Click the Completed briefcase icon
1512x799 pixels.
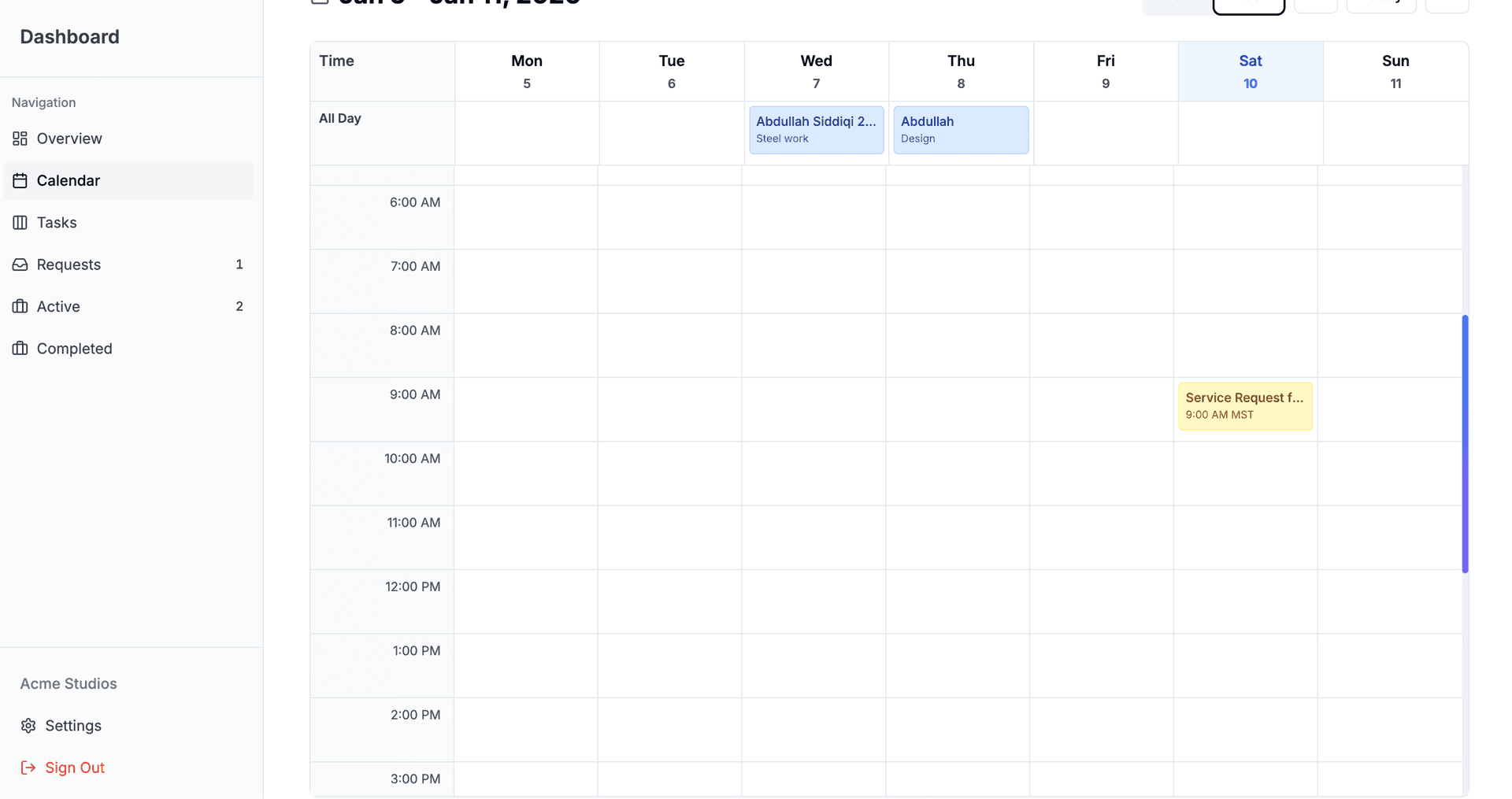(x=20, y=348)
